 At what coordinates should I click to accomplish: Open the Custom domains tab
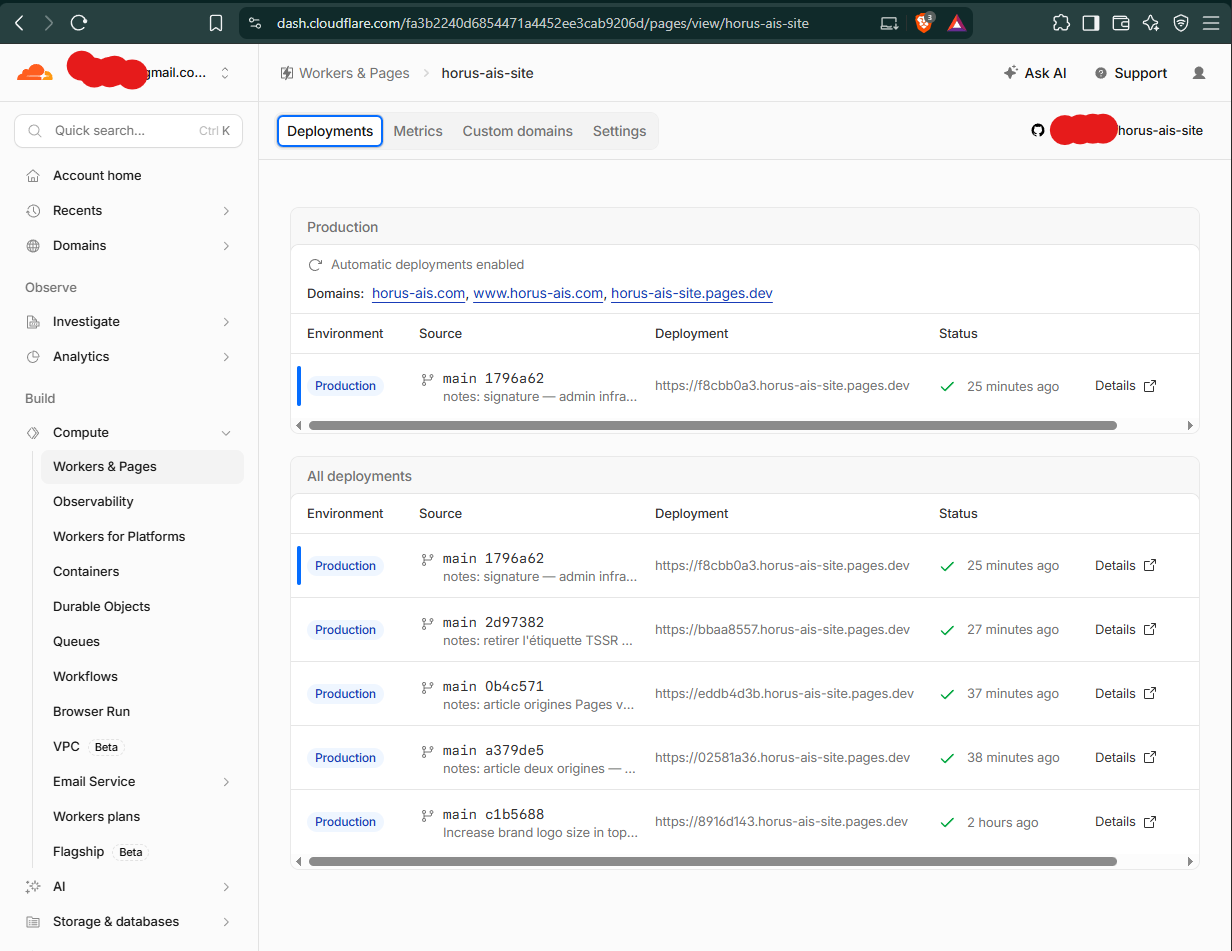[x=518, y=131]
